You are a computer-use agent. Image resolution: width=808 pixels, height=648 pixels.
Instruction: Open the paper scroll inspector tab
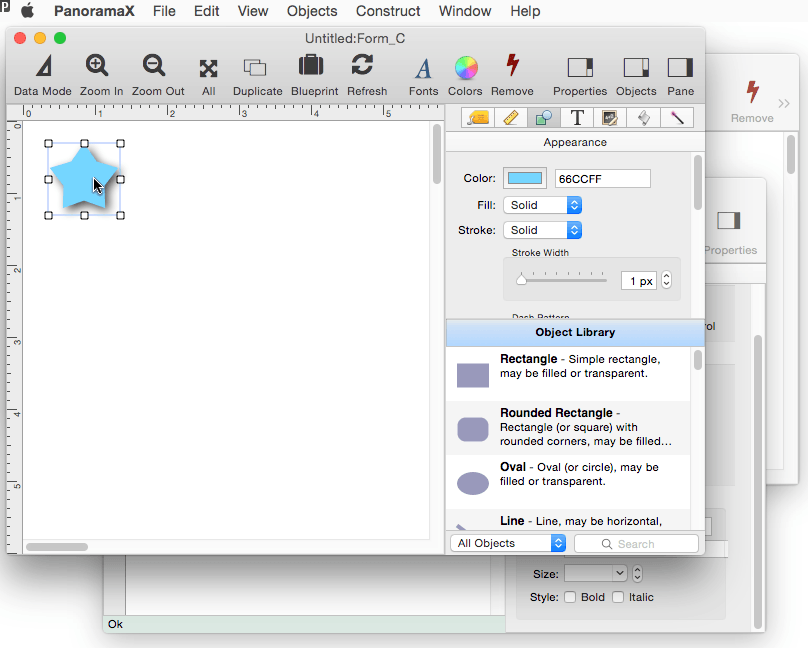644,118
